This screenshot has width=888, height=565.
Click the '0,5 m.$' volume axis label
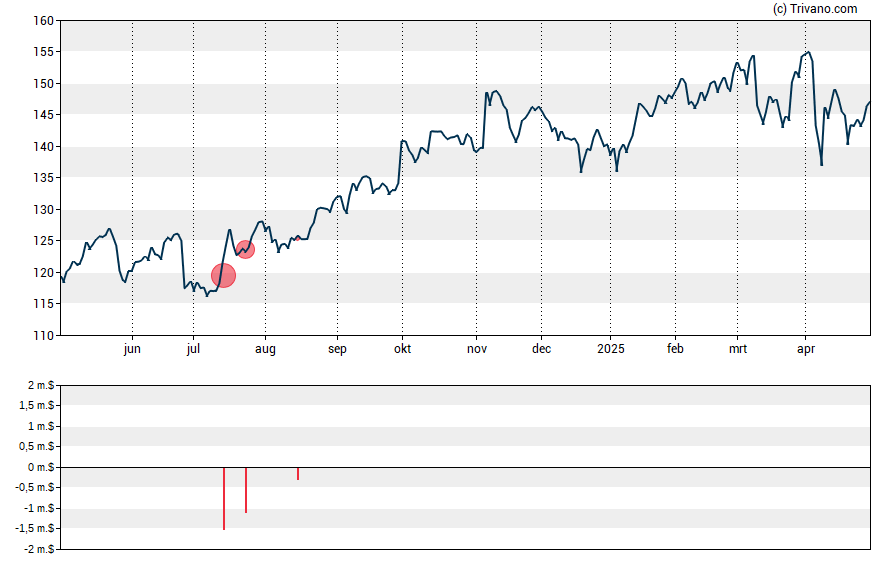[x=37, y=447]
